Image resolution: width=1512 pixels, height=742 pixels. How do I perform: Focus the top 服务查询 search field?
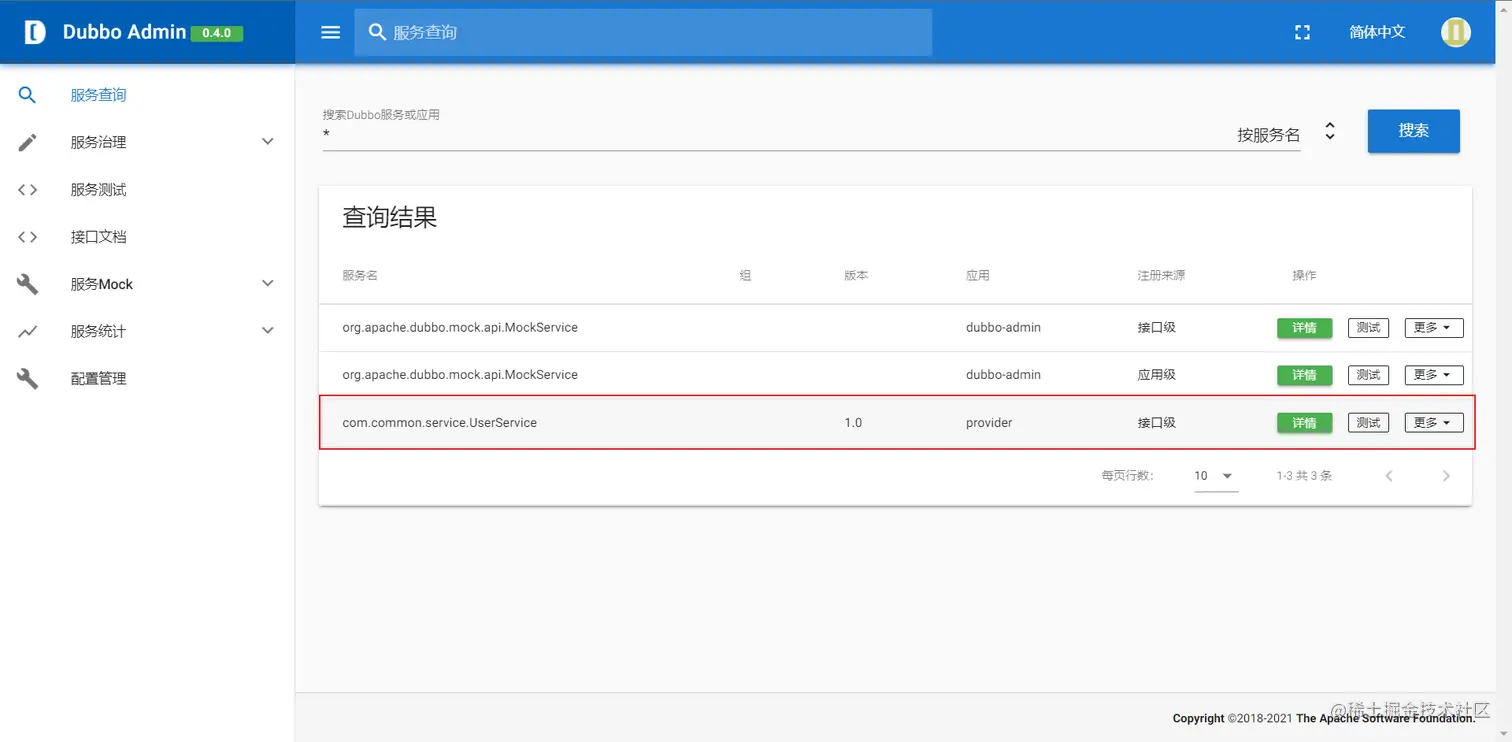point(643,32)
